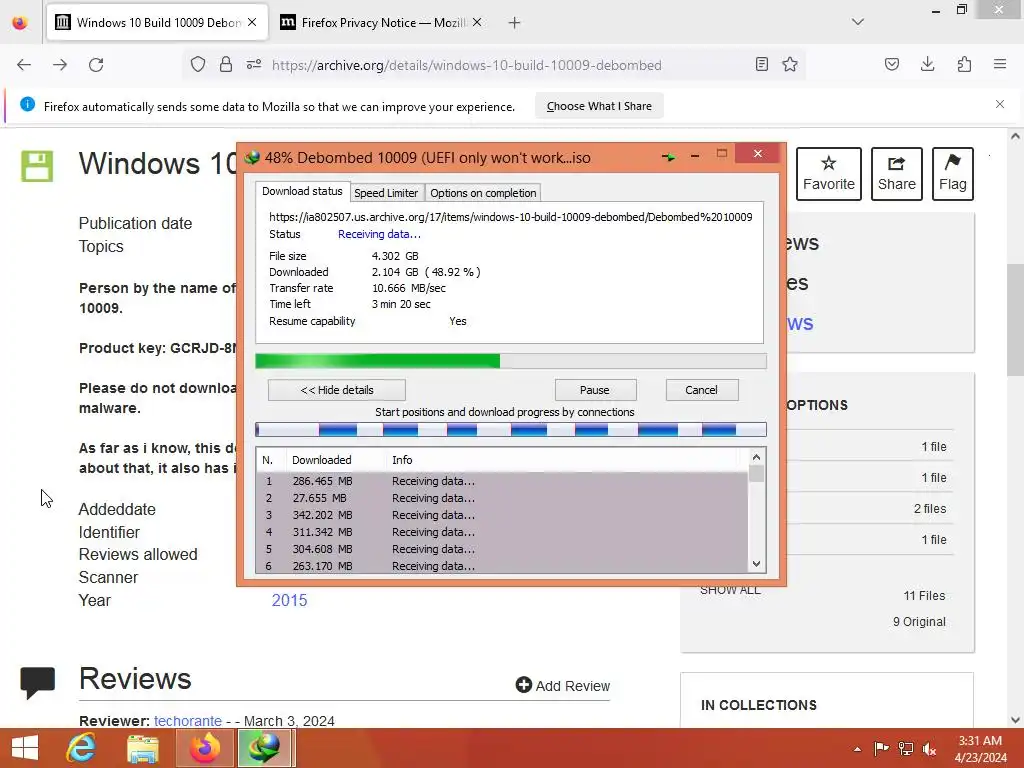Close the Firefox Privacy Notice tab
This screenshot has width=1024, height=768.
[x=477, y=22]
